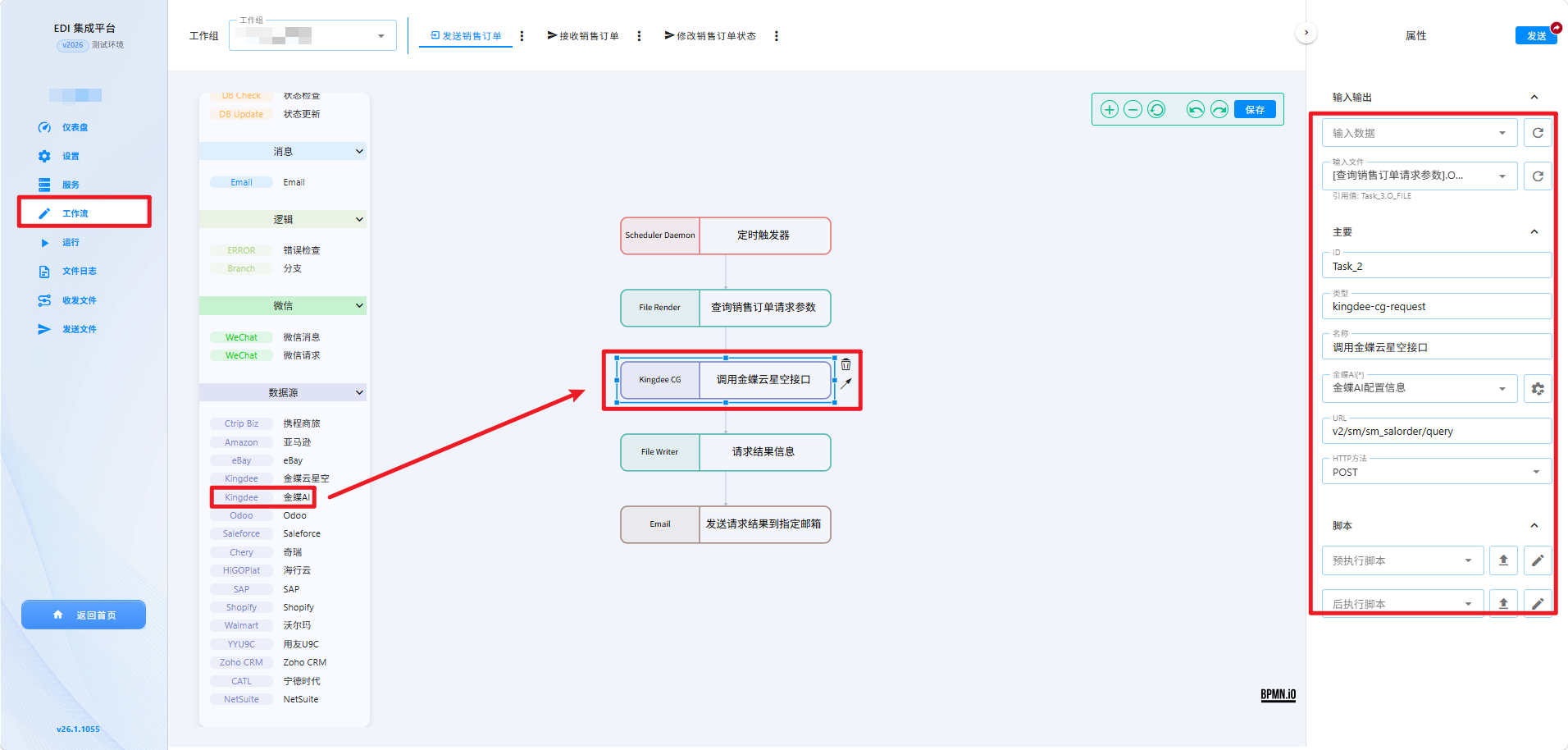Open 运行 play icon in sidebar
The height and width of the screenshot is (750, 1568).
coord(44,243)
